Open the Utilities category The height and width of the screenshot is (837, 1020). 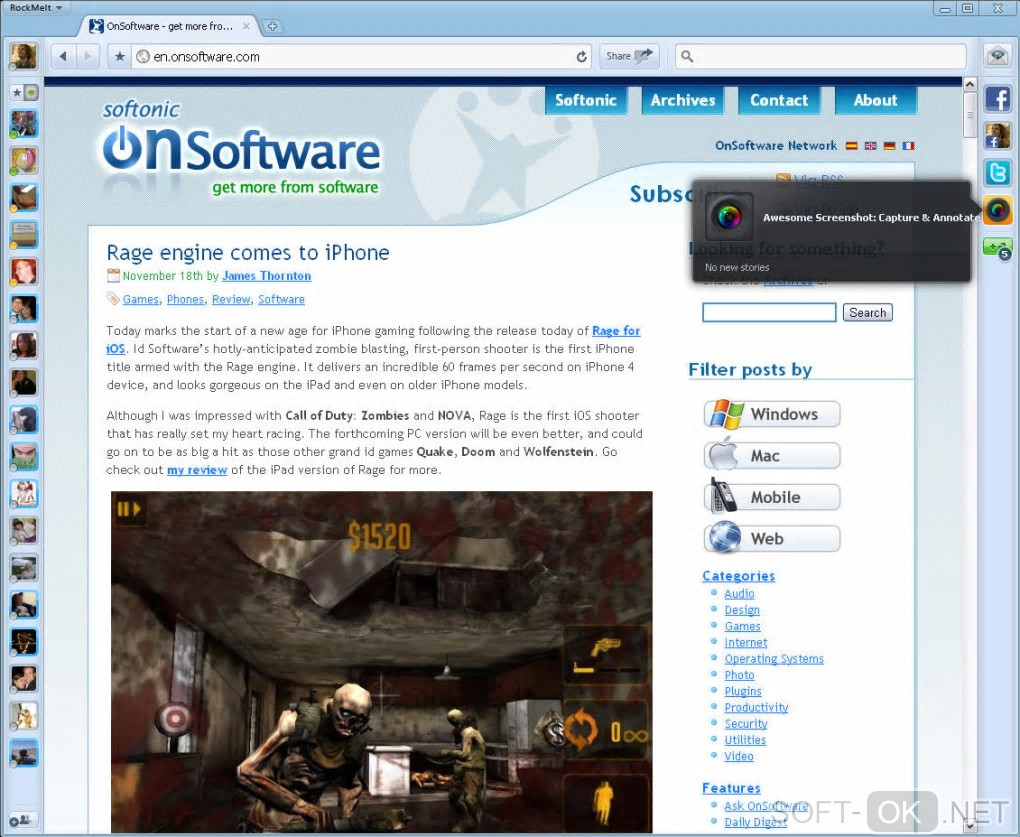[745, 739]
